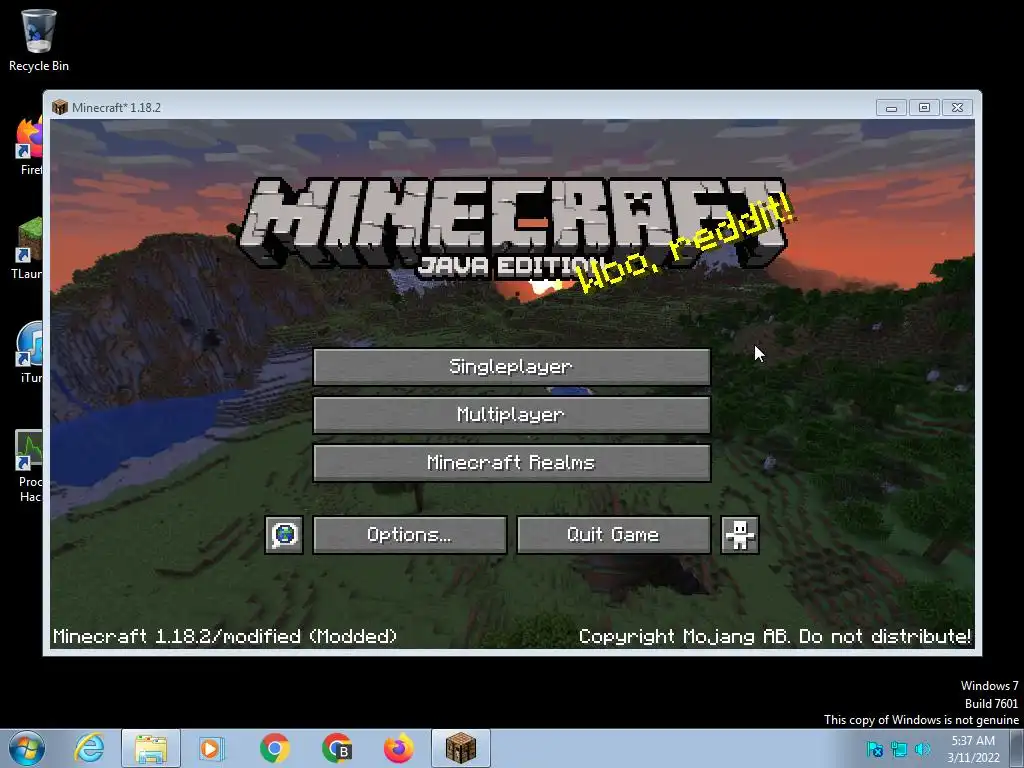Launch Firefox from taskbar
The height and width of the screenshot is (768, 1024).
(x=398, y=748)
